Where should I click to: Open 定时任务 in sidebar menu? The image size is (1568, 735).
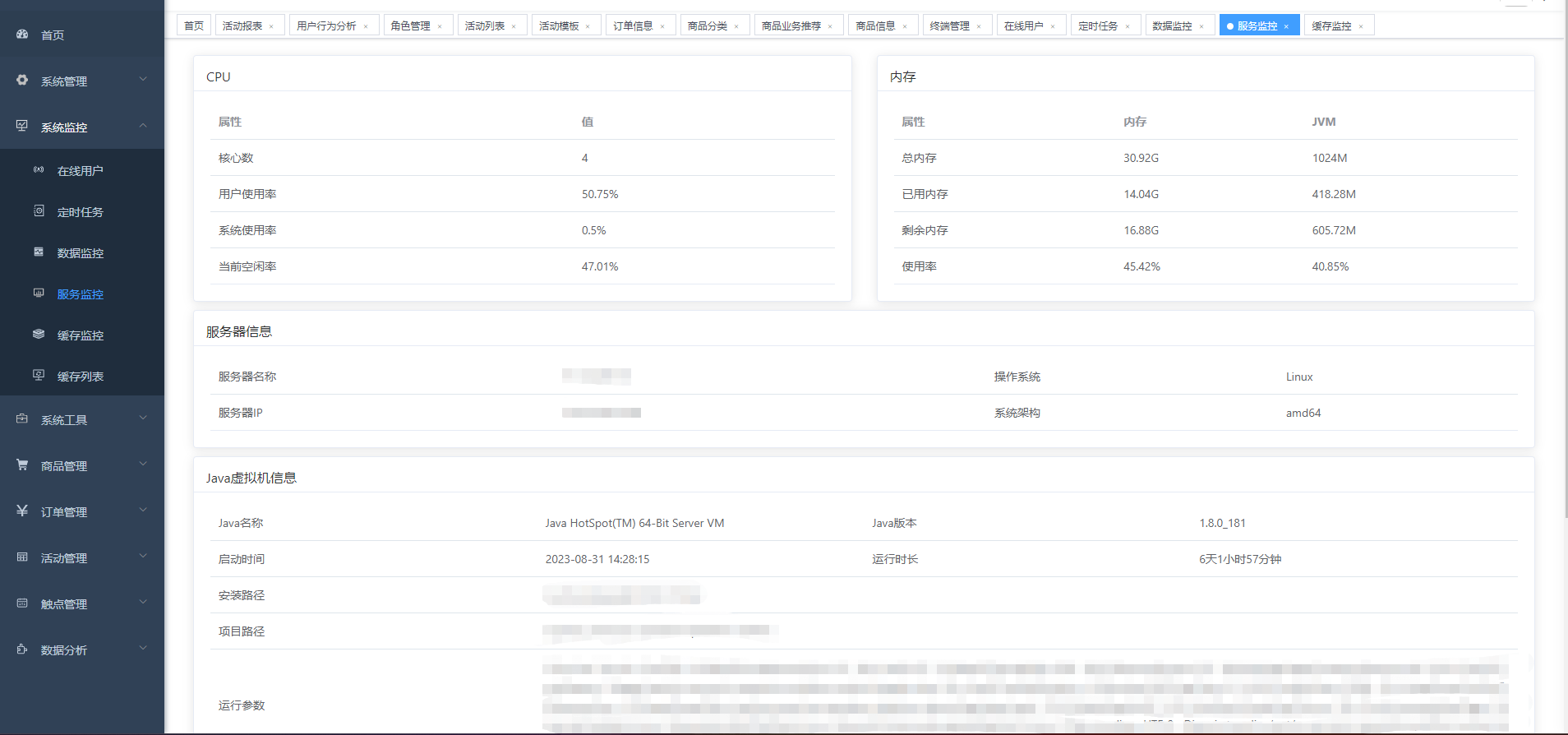click(82, 211)
